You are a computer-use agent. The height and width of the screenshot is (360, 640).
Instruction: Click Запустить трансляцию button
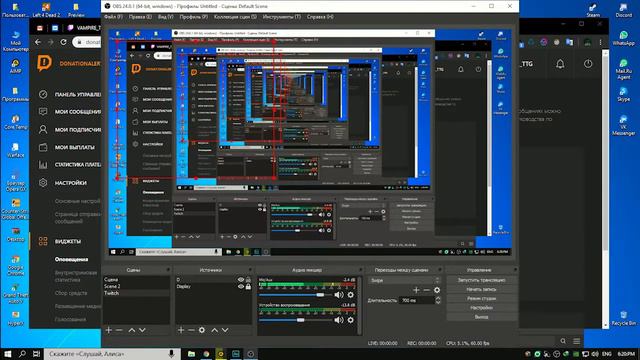click(x=481, y=280)
